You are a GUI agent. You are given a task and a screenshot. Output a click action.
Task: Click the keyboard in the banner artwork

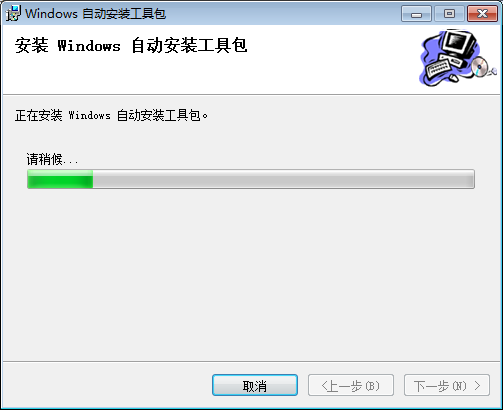439,68
